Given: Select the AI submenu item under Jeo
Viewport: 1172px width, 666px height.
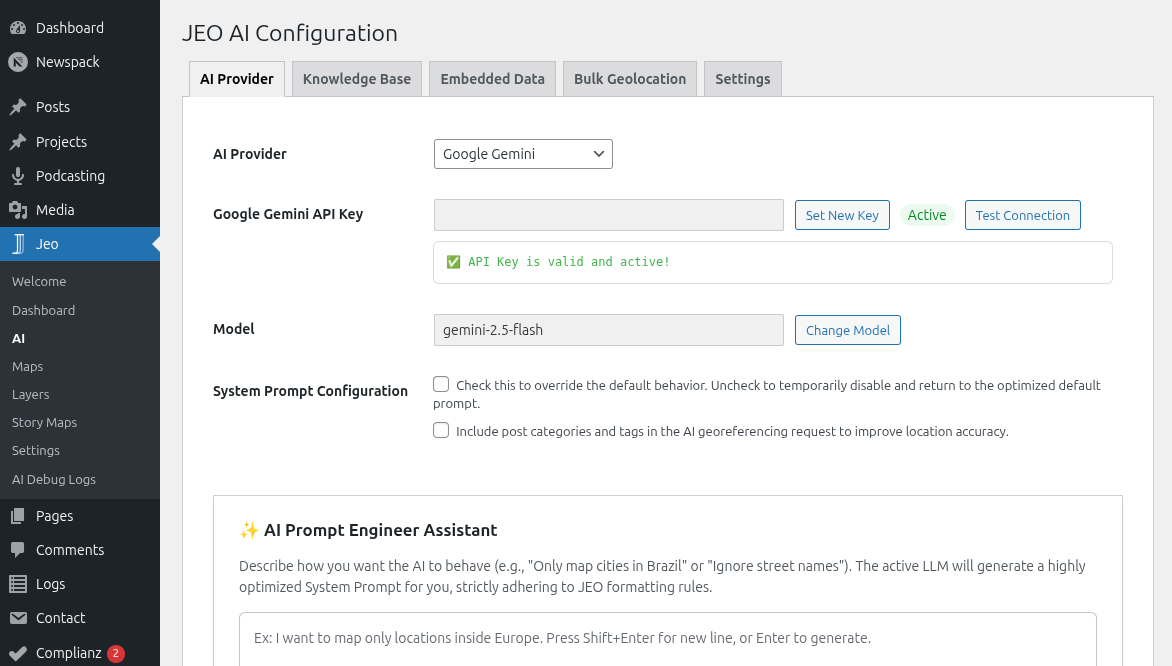Looking at the screenshot, I should pos(19,339).
